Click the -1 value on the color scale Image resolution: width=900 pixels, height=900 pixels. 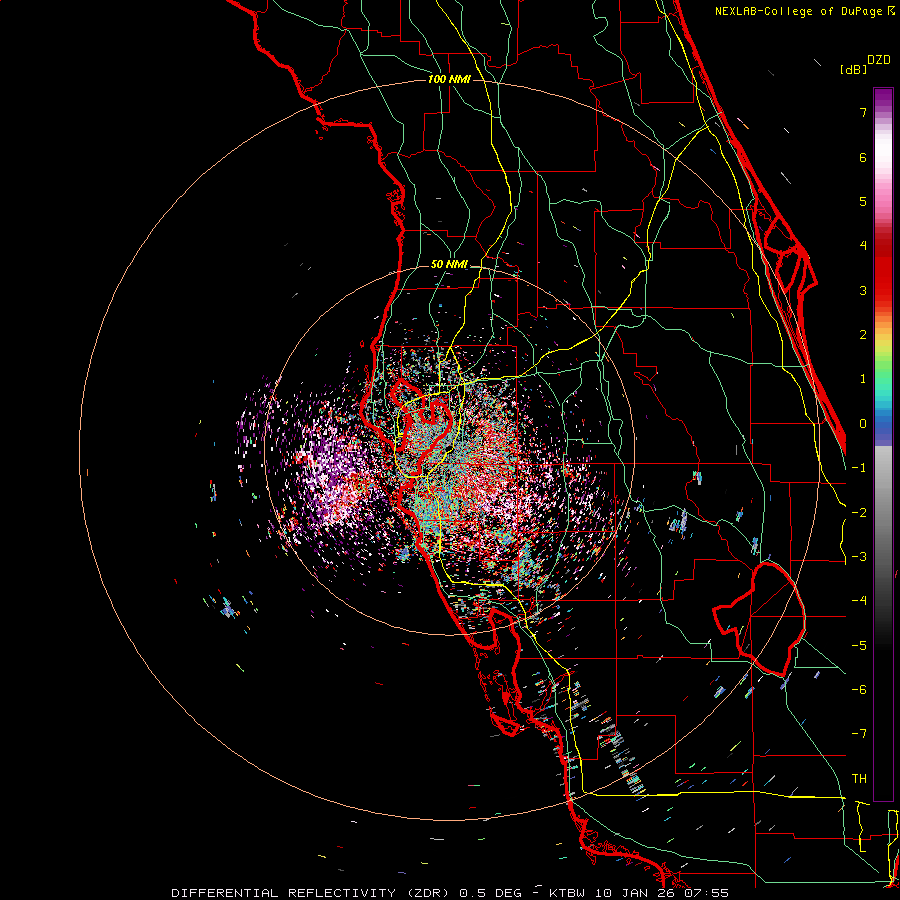pyautogui.click(x=859, y=468)
